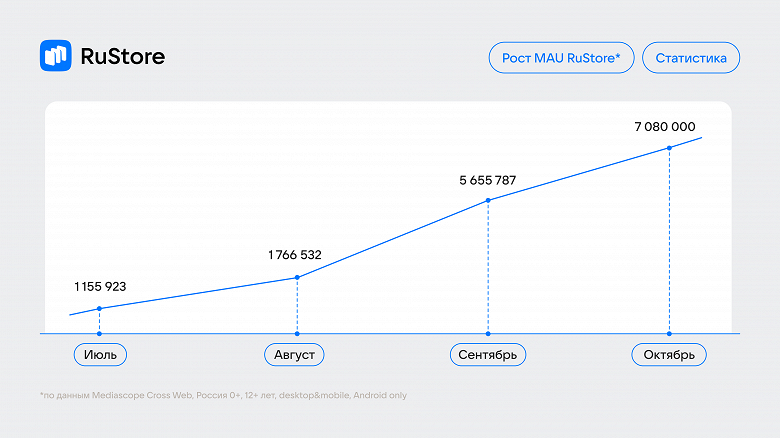Select the August data point on the line
This screenshot has height=438, width=780.
pos(297,277)
